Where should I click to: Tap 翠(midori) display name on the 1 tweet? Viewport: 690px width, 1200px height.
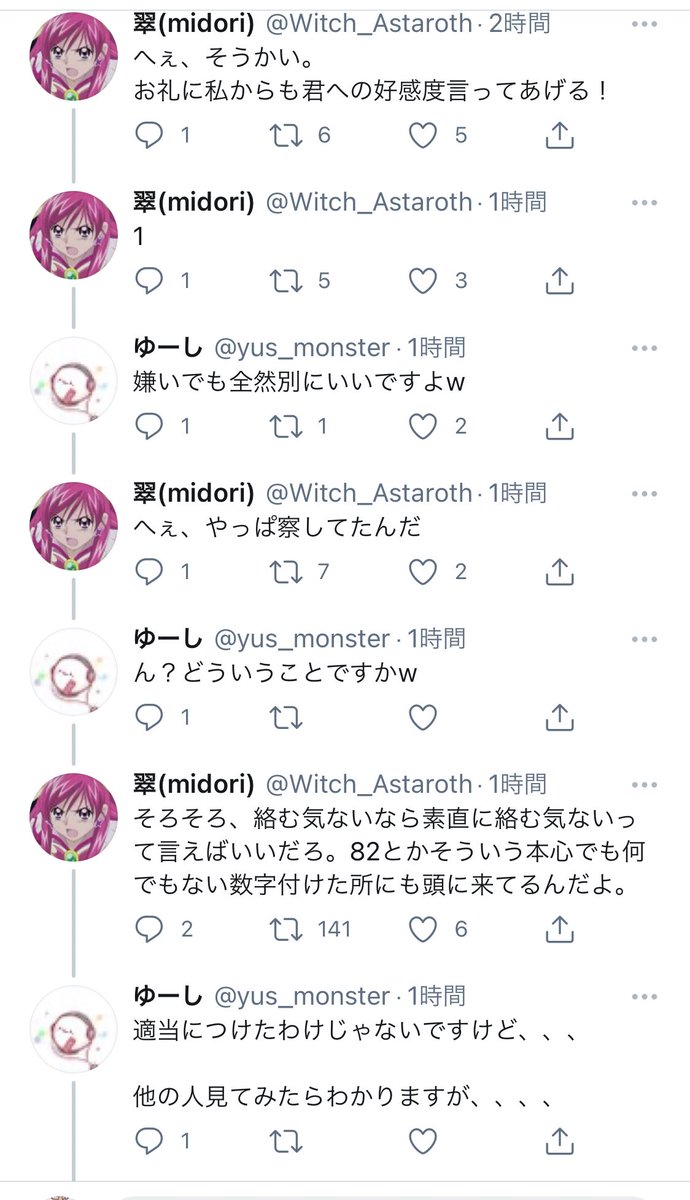click(x=194, y=202)
